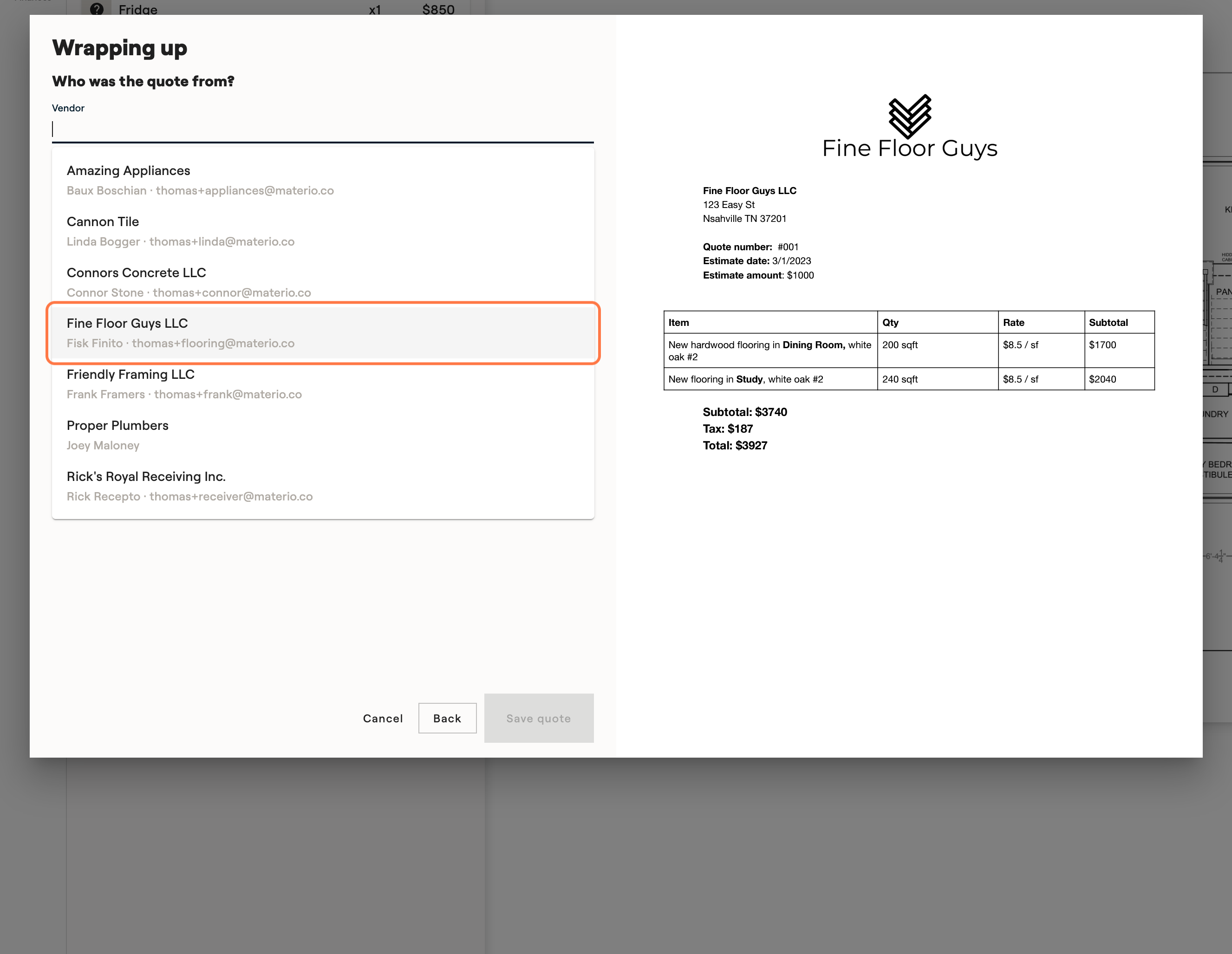
Task: Click the Save quote button
Action: [x=539, y=718]
